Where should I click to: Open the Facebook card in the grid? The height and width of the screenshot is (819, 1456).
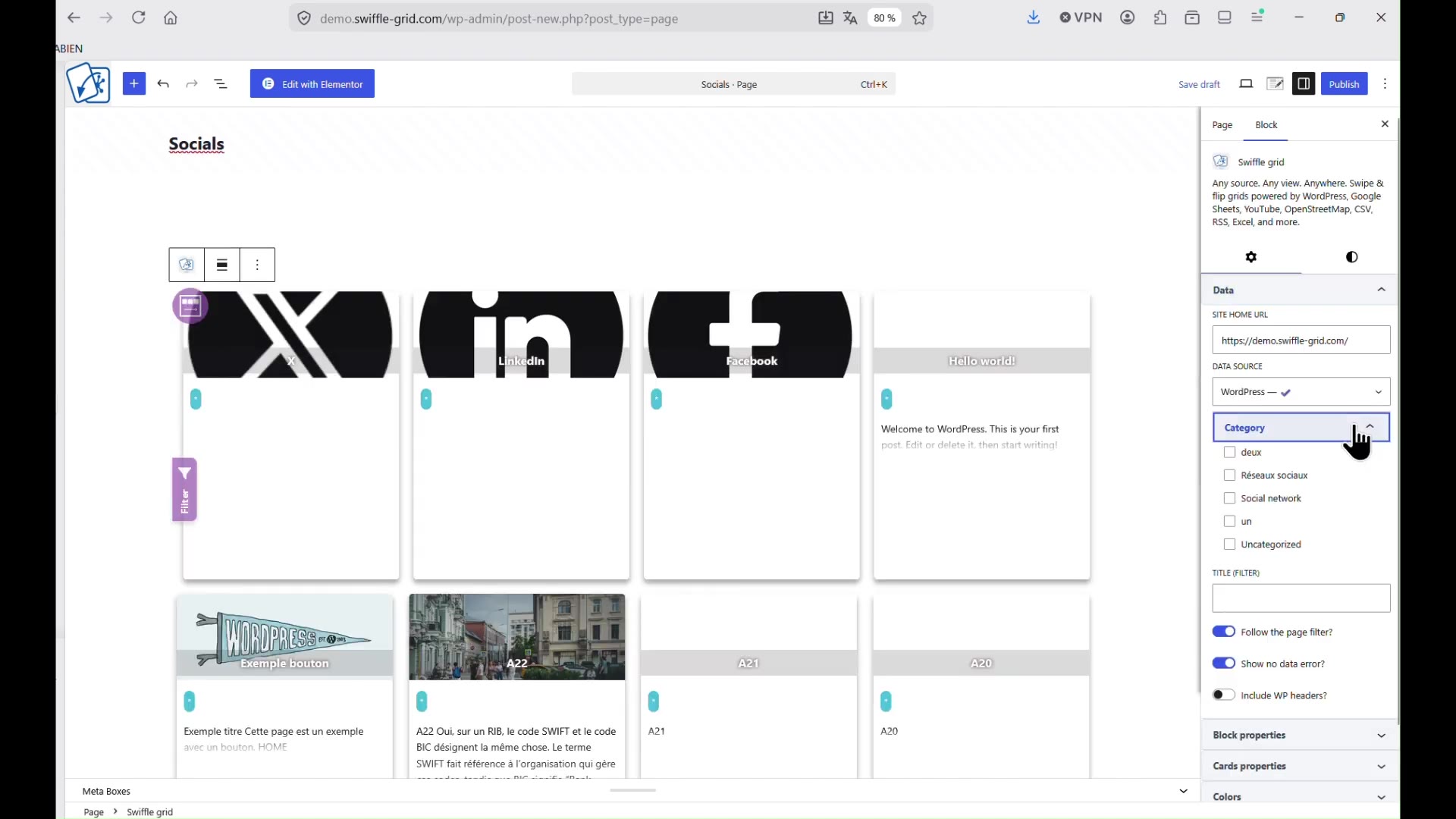pos(752,435)
